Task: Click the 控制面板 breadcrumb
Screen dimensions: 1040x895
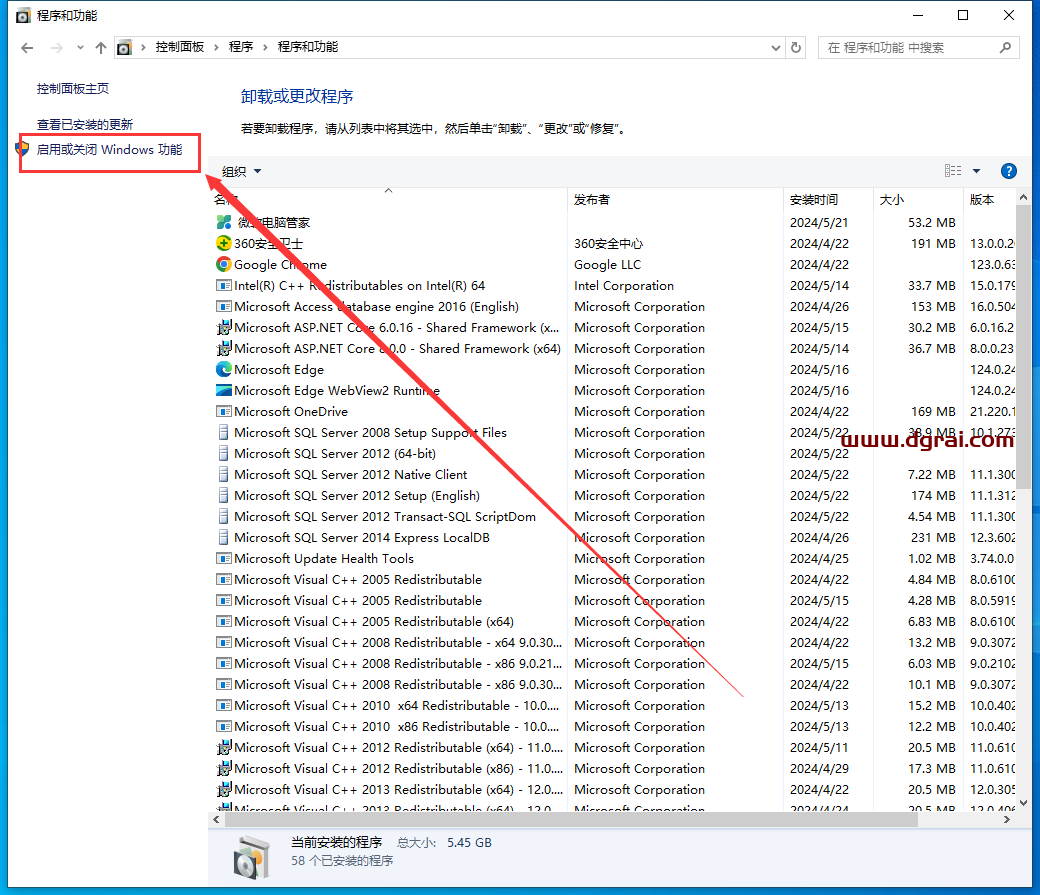Action: coord(180,47)
